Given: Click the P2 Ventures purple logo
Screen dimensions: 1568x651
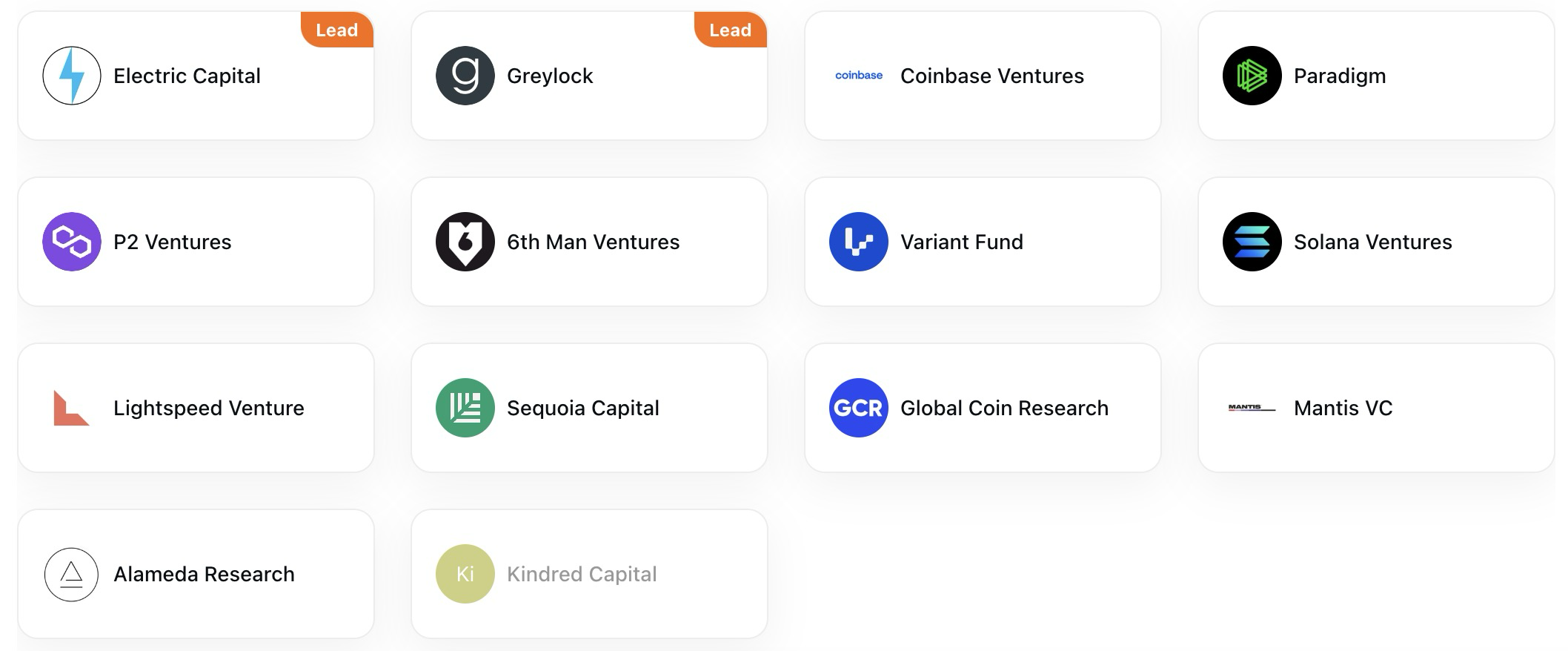Looking at the screenshot, I should point(72,242).
